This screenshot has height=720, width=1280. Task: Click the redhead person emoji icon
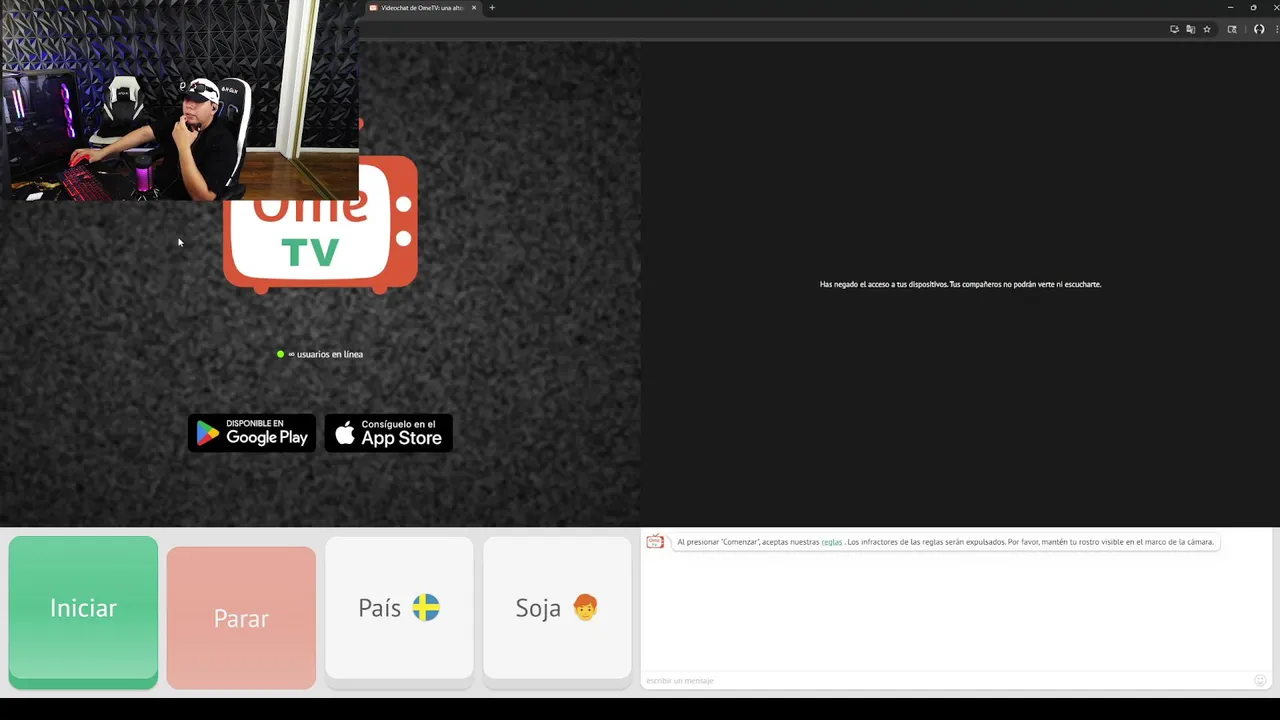[x=585, y=607]
